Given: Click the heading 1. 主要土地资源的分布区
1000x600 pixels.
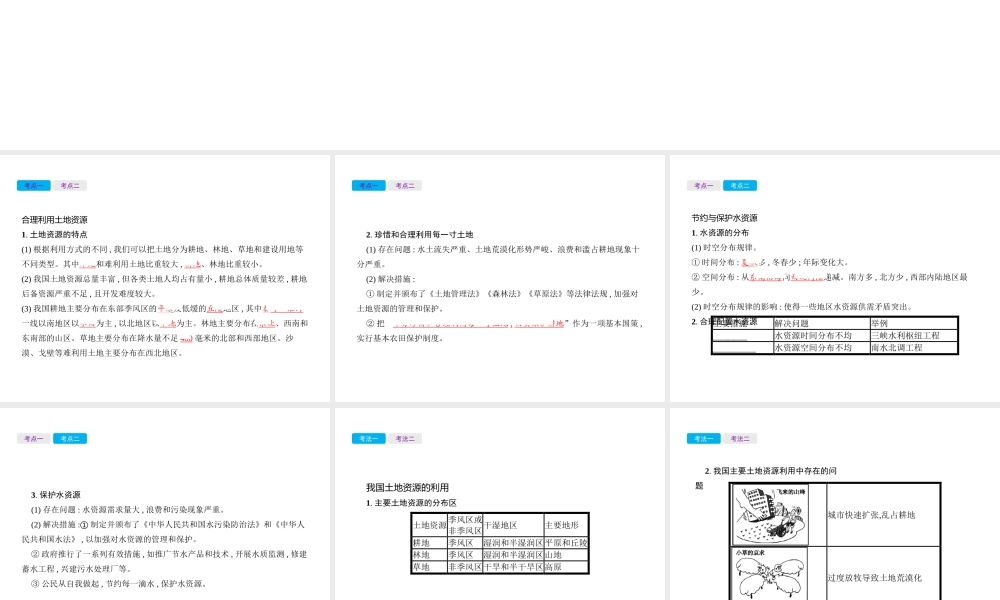Looking at the screenshot, I should point(411,503).
